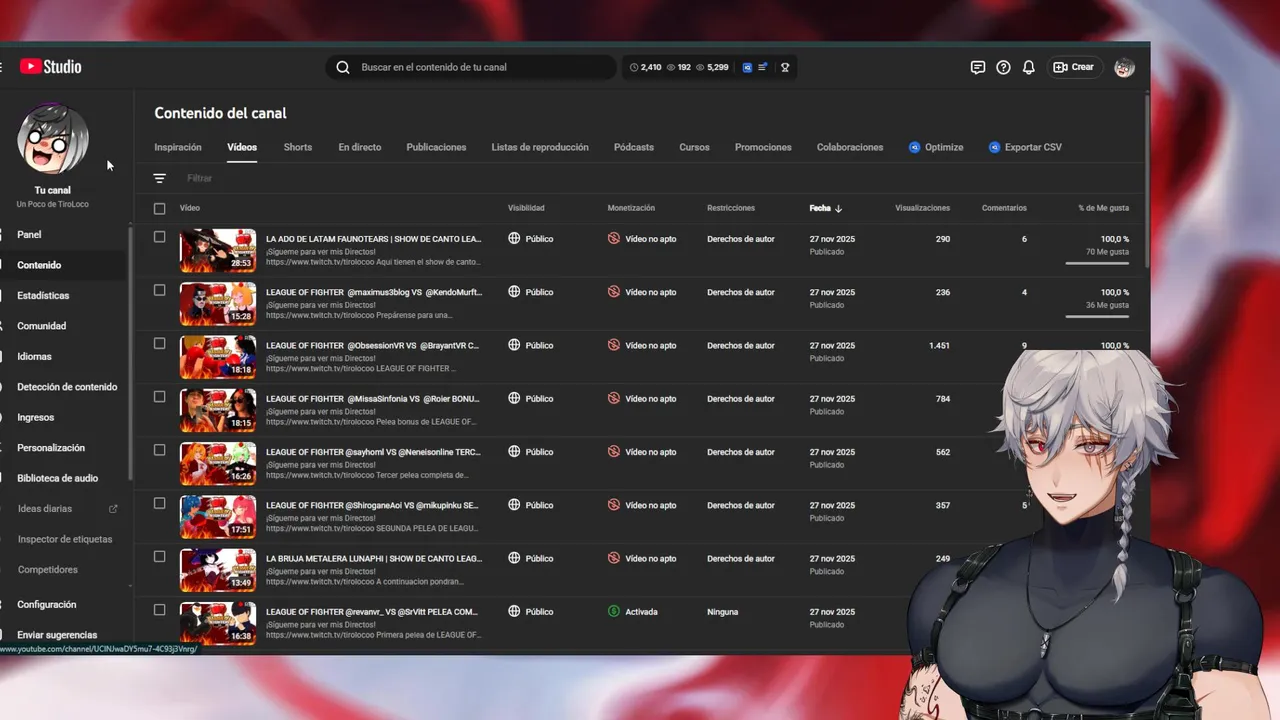The image size is (1280, 720).
Task: Click the external link icon beside Ideas diarias
Action: (113, 509)
